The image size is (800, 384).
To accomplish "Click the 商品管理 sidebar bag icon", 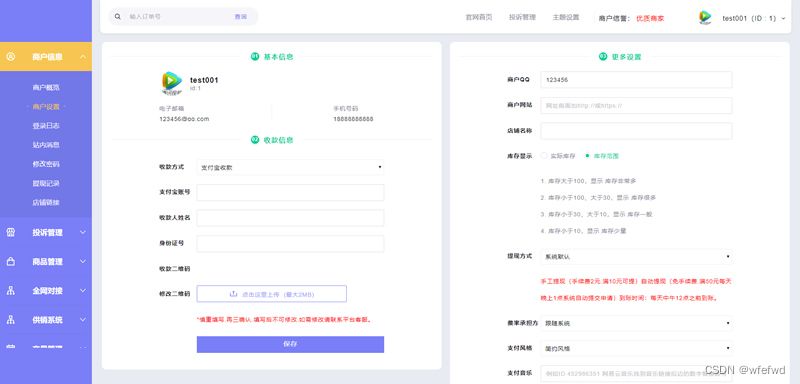I will 11,262.
